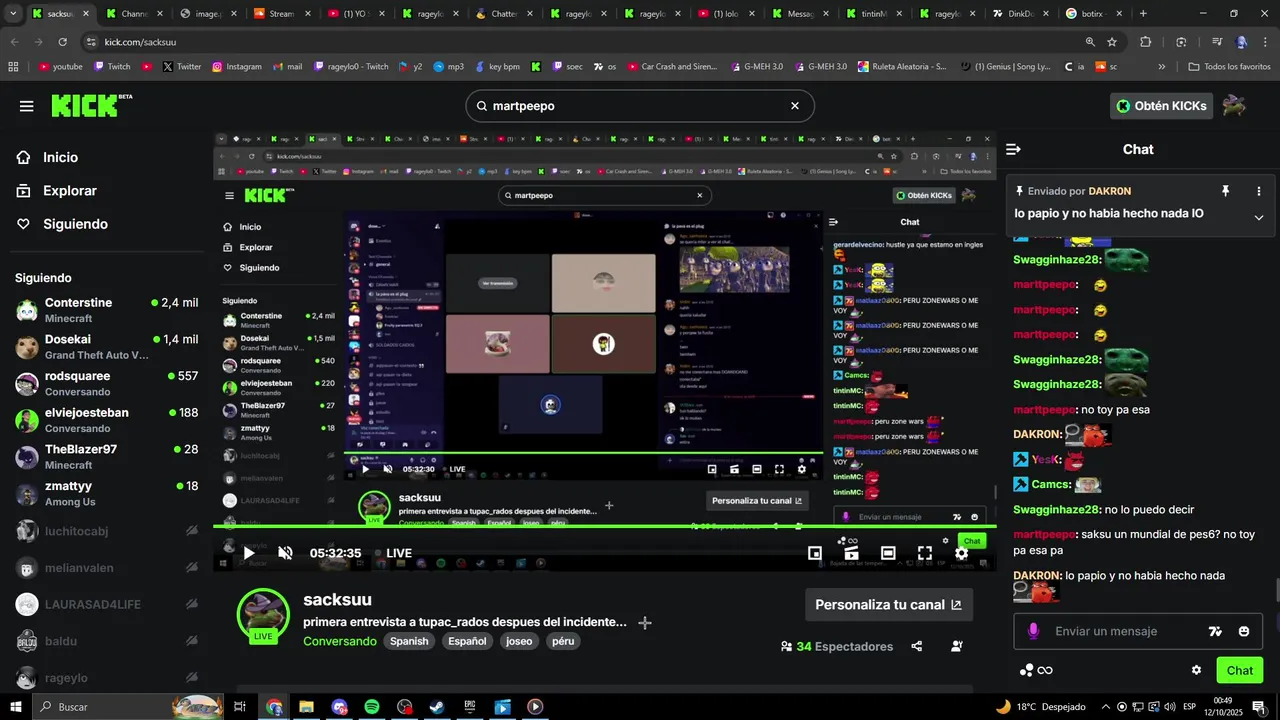The width and height of the screenshot is (1280, 720).
Task: Click the purple microphone chat icon
Action: (1033, 631)
